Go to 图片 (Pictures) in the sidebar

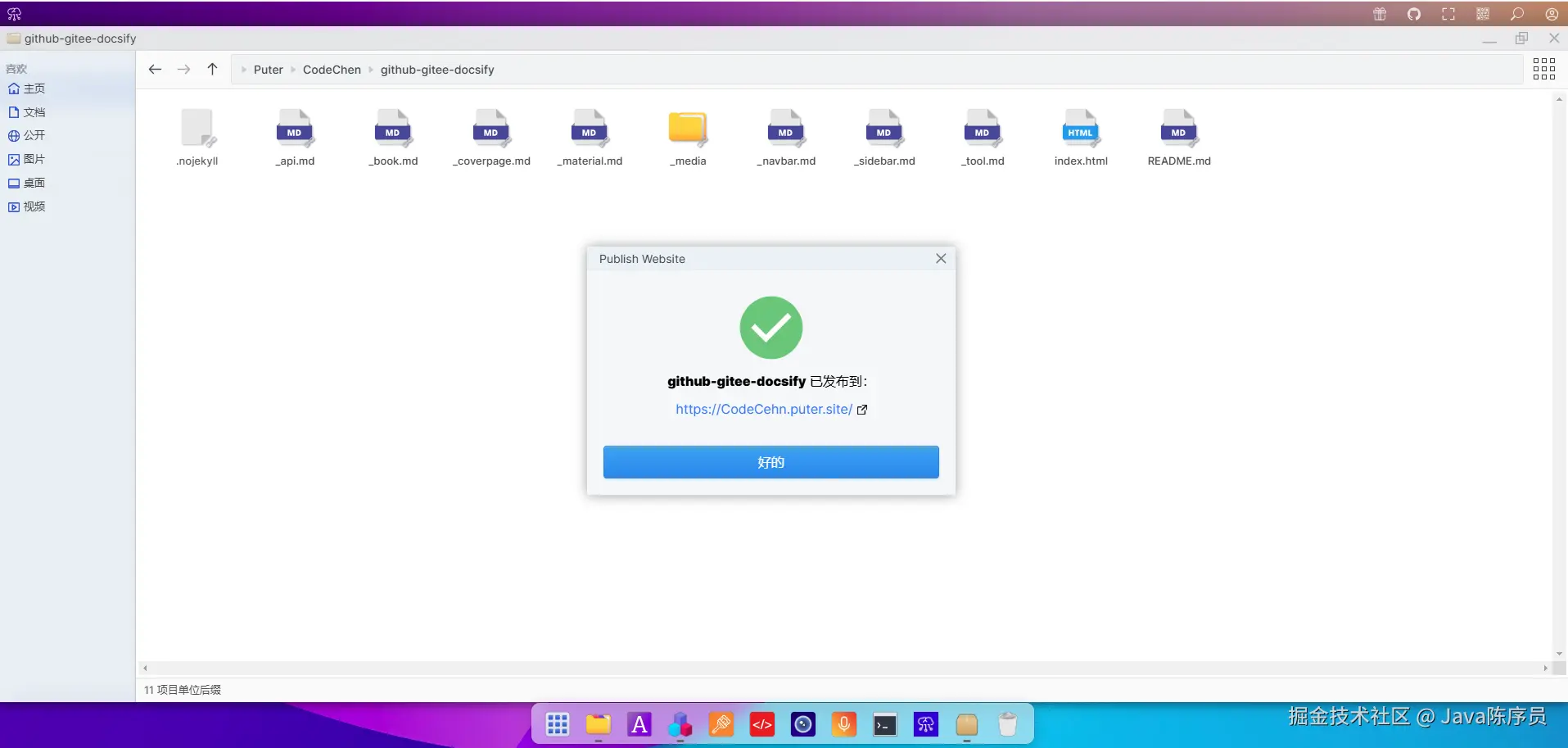coord(67,159)
